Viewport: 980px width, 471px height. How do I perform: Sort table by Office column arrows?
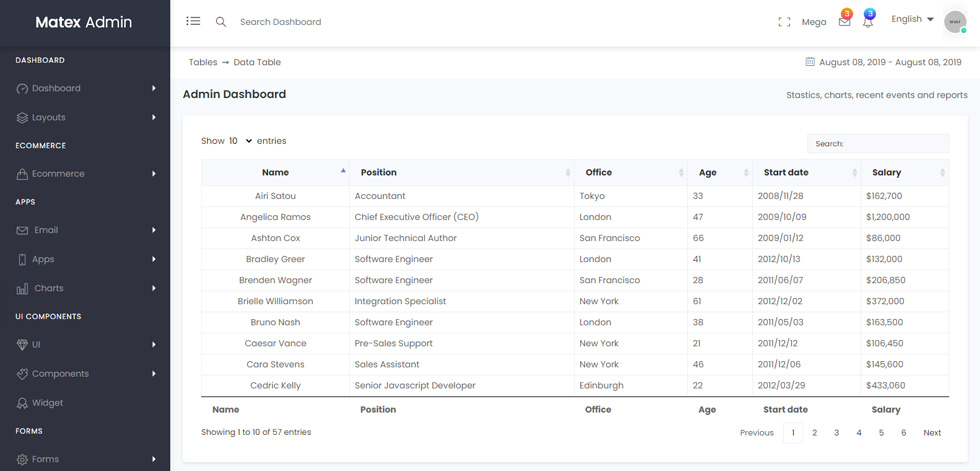[681, 172]
